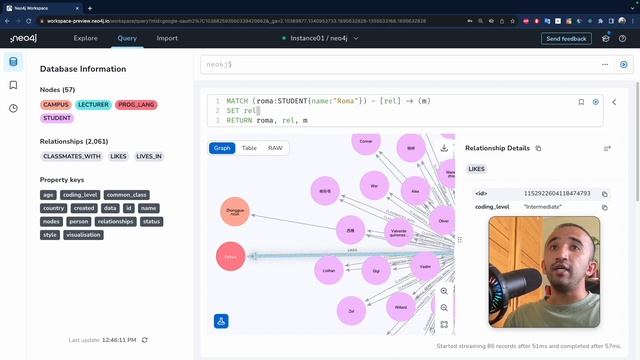The width and height of the screenshot is (640, 360).
Task: Bookmark the current MATCH query
Action: click(x=581, y=102)
